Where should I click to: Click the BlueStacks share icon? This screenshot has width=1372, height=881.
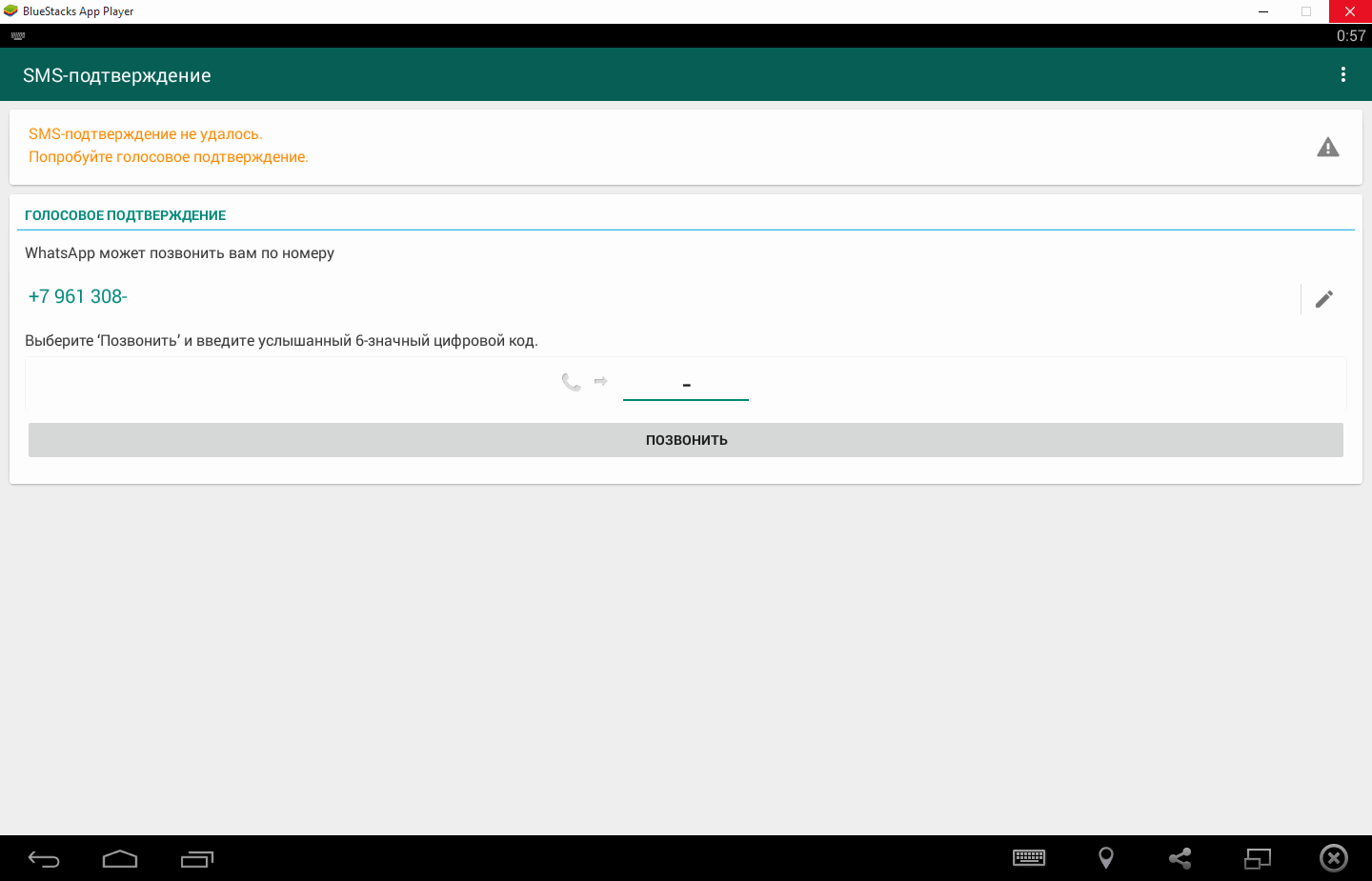pyautogui.click(x=1180, y=858)
